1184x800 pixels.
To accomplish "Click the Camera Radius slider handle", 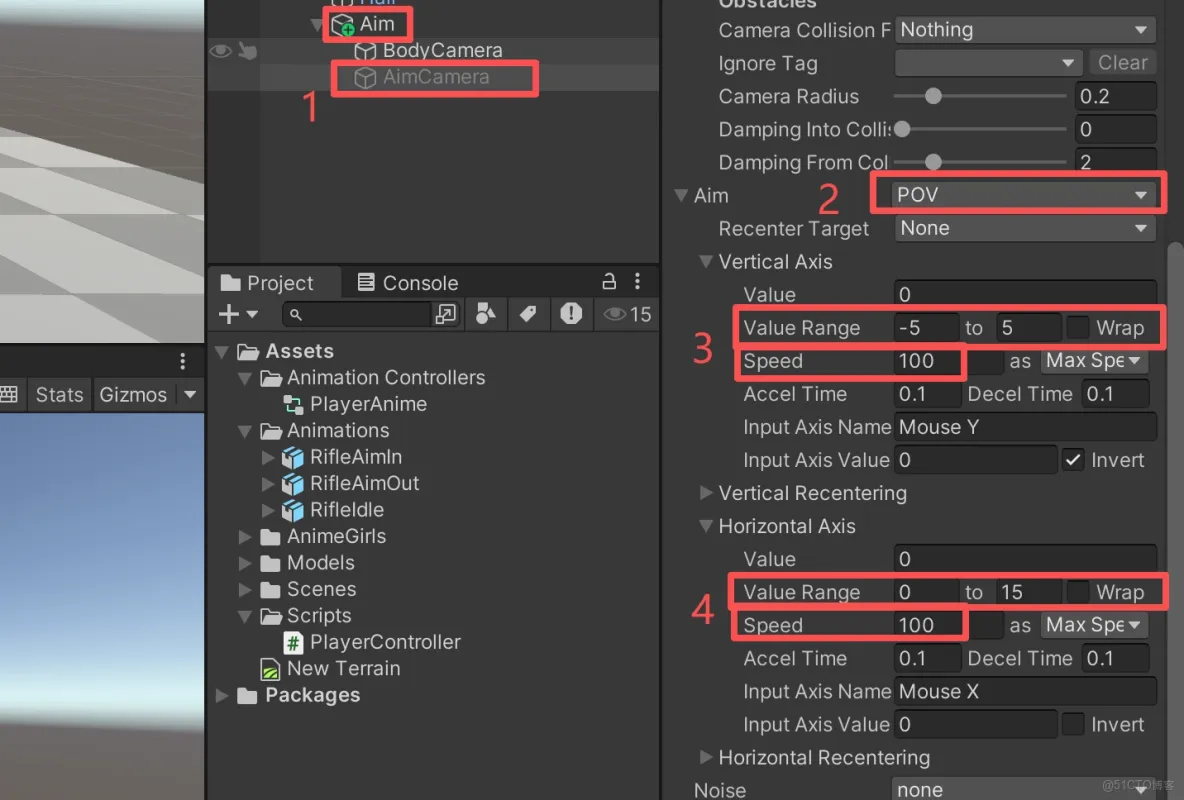I will 934,96.
